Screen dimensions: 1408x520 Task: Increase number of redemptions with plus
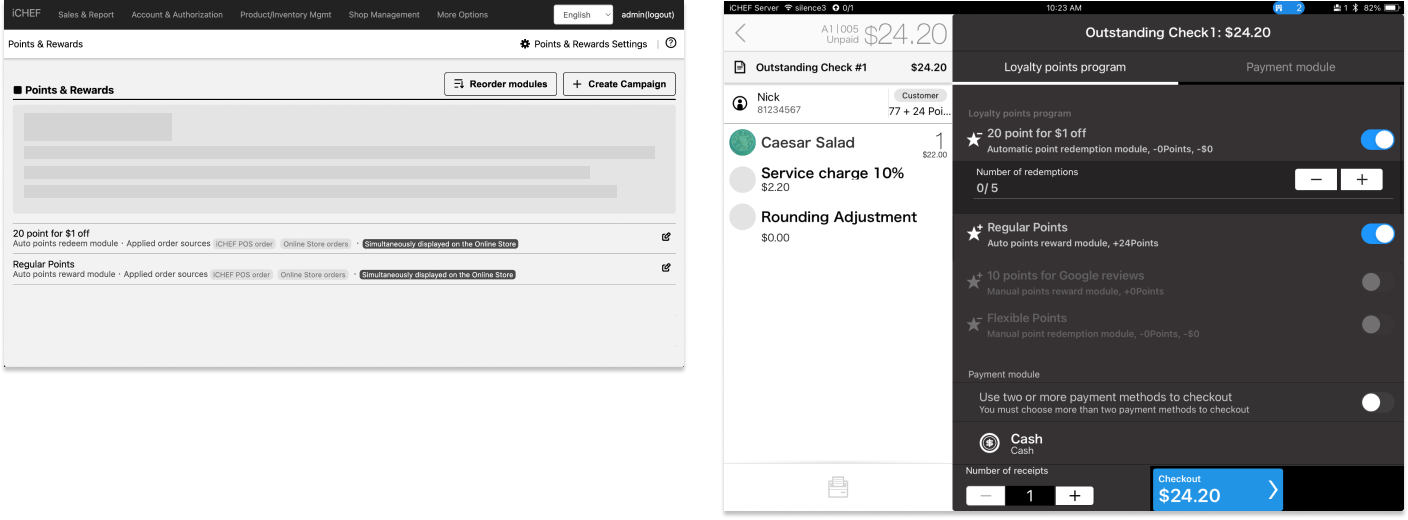(1361, 180)
